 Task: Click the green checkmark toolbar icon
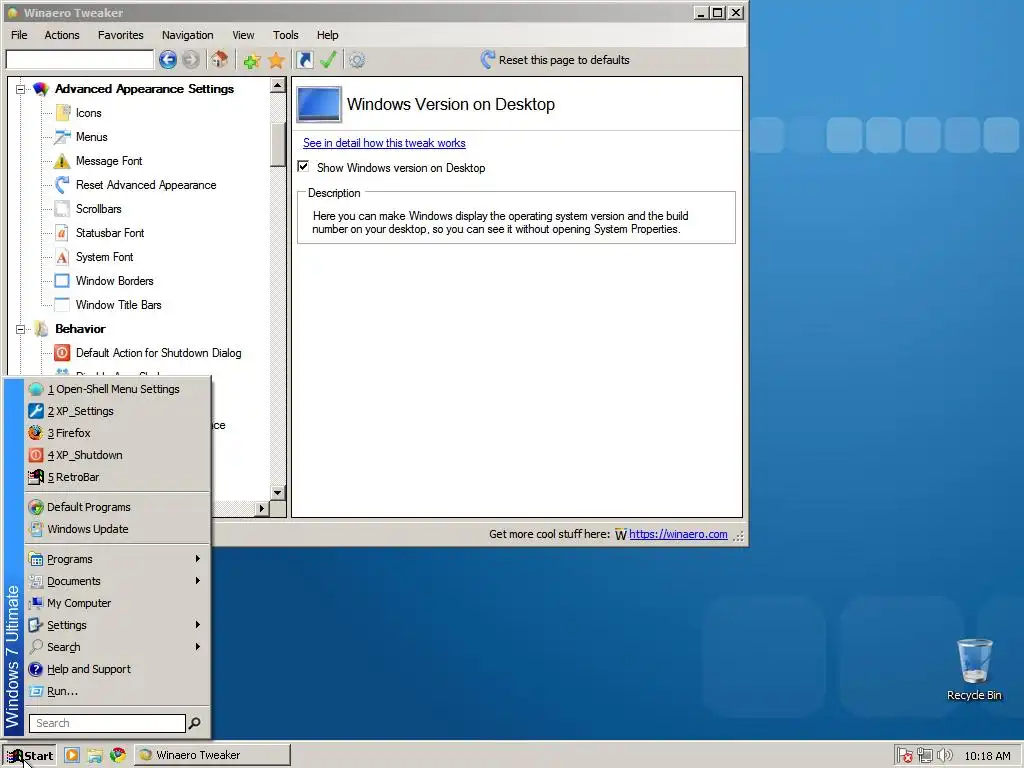pyautogui.click(x=328, y=60)
